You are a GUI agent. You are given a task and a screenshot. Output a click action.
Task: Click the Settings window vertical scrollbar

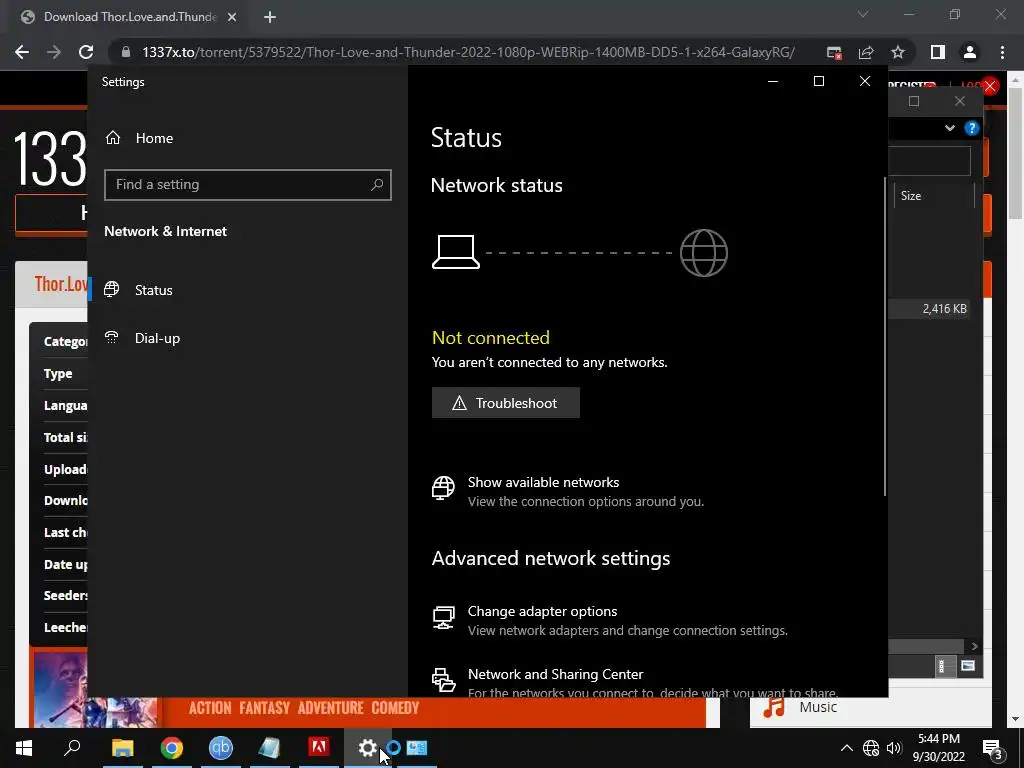pyautogui.click(x=885, y=336)
